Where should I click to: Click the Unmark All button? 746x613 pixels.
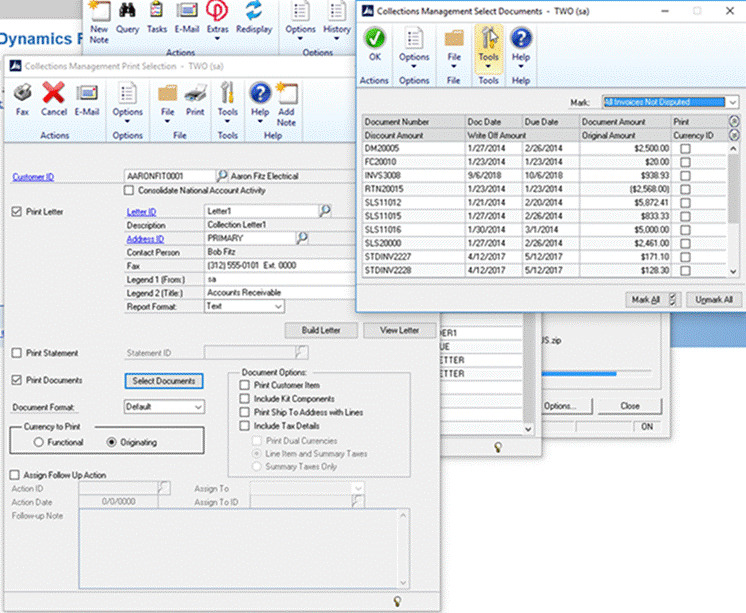(714, 299)
